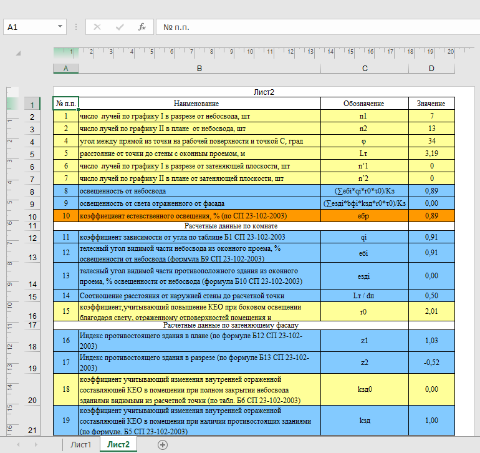This screenshot has height=453, width=480.
Task: Click the page header text Лист2
Action: [264, 92]
